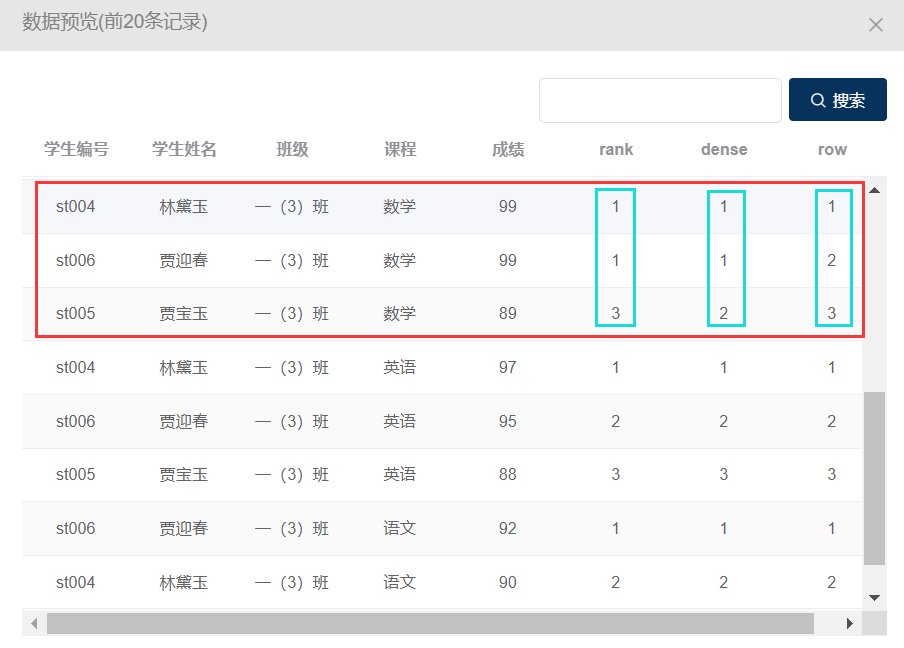Click score 89 in 贾宝玉 数学 row

(507, 313)
